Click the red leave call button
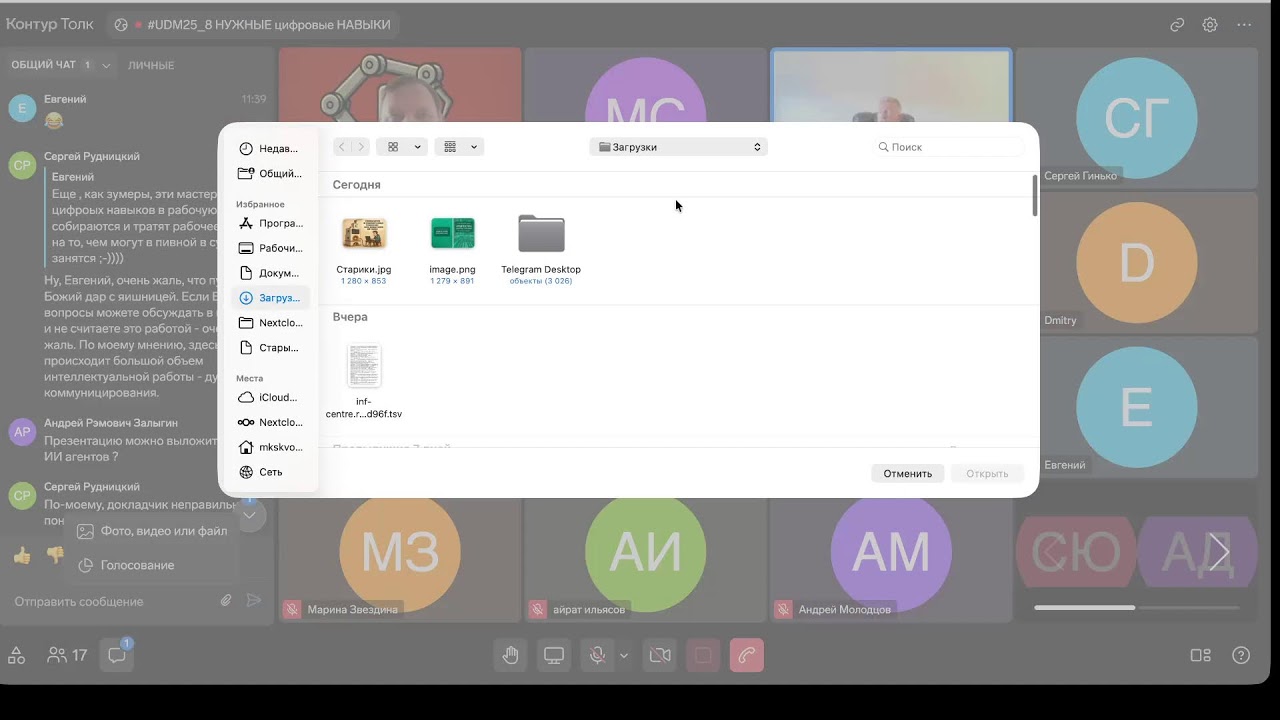1280x720 pixels. [747, 655]
